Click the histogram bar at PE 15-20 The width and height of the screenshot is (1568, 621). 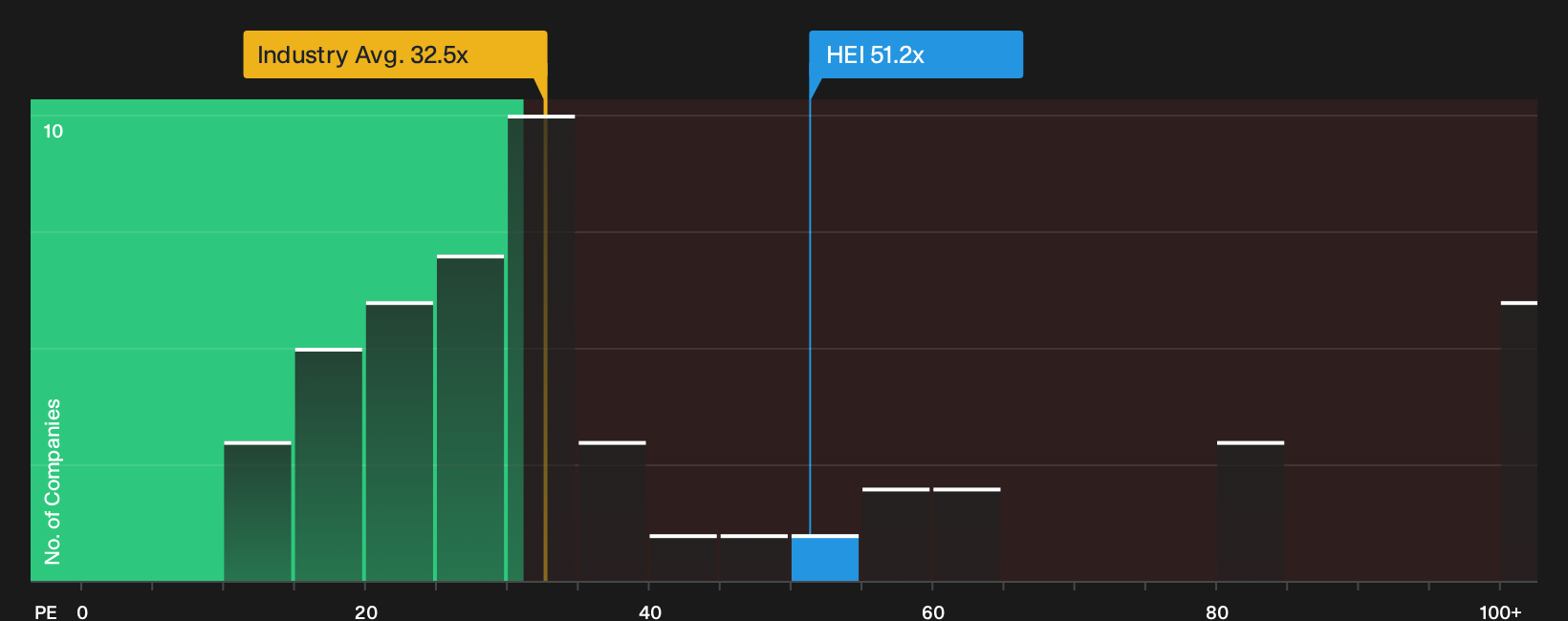click(329, 464)
